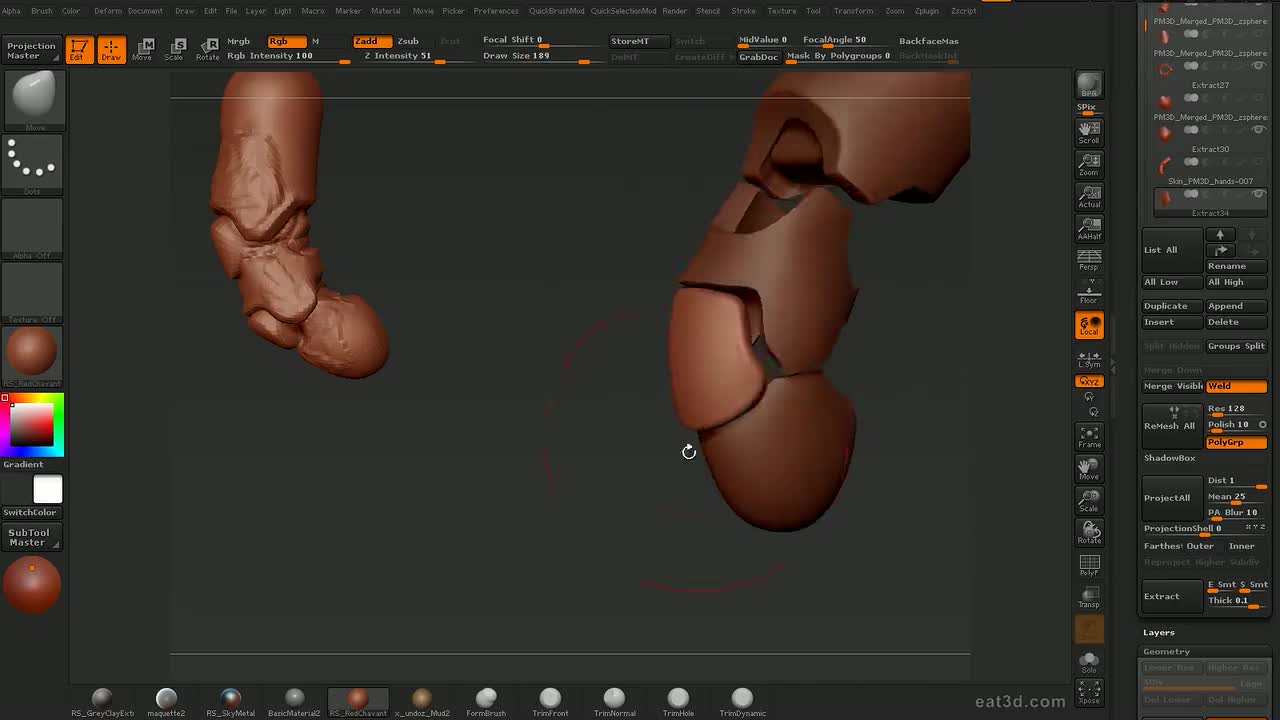Click the Extract button
Image resolution: width=1280 pixels, height=720 pixels.
[x=1172, y=596]
